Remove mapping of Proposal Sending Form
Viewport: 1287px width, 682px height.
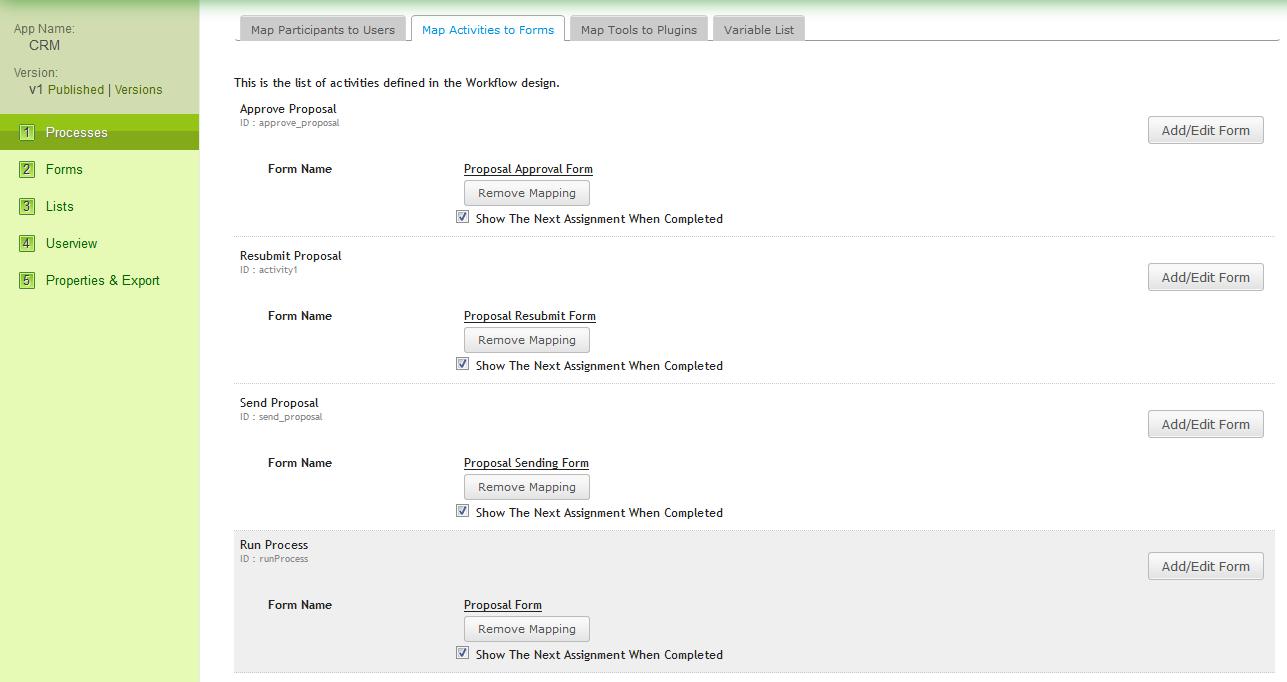click(527, 487)
